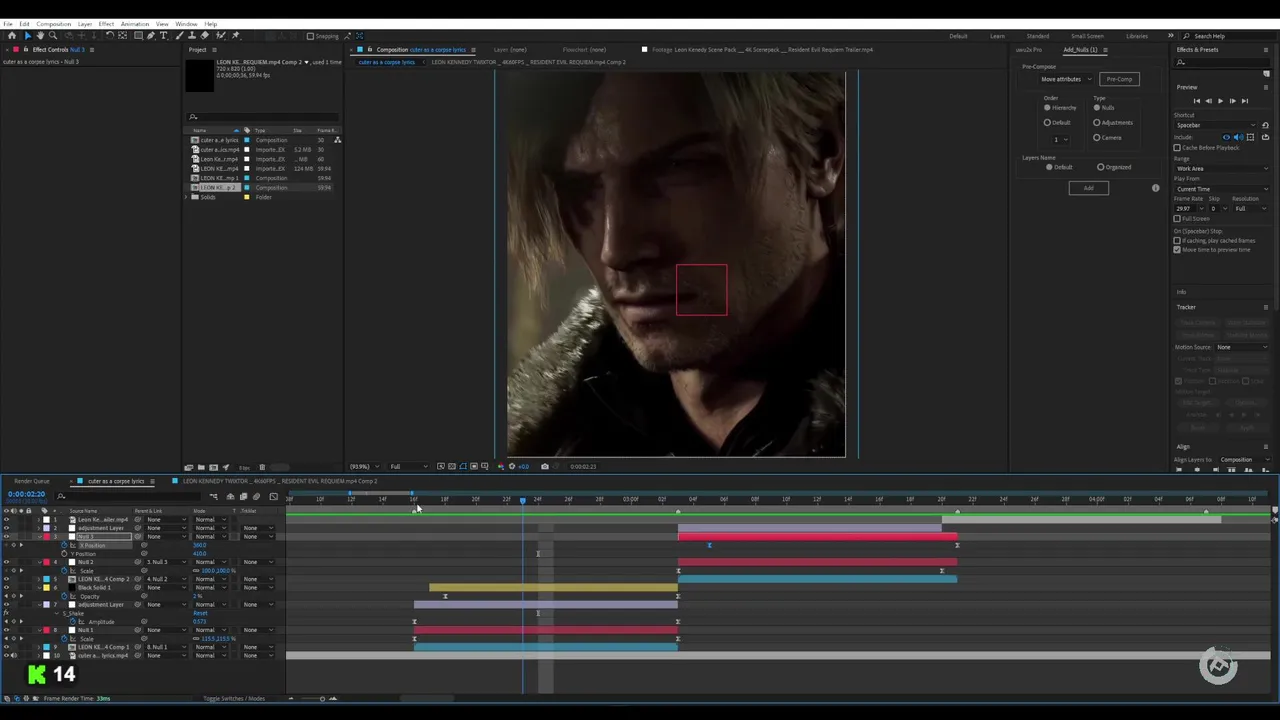Click the yellow label swatch of Black Solid 1
The width and height of the screenshot is (1280, 720).
[x=46, y=588]
